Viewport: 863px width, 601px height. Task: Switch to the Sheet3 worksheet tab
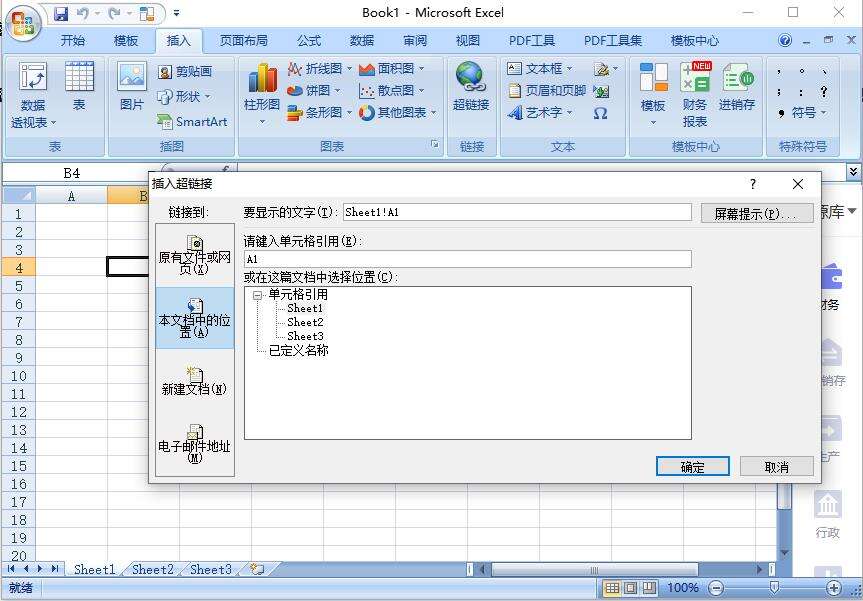(x=210, y=569)
